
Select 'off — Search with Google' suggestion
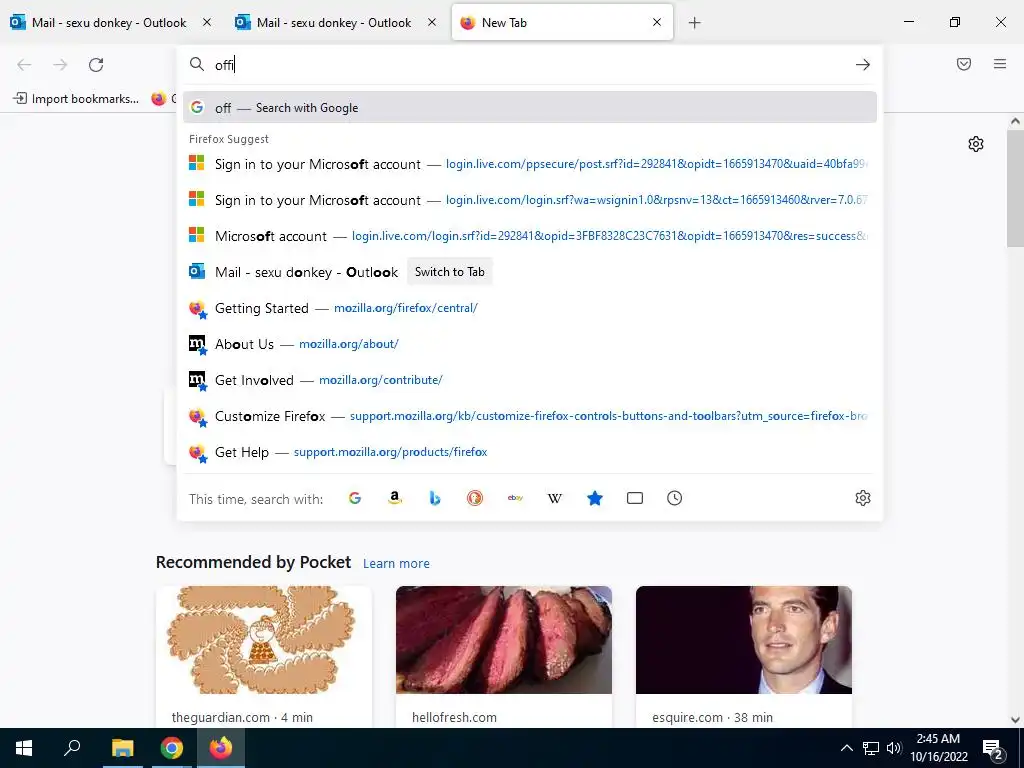pyautogui.click(x=530, y=108)
